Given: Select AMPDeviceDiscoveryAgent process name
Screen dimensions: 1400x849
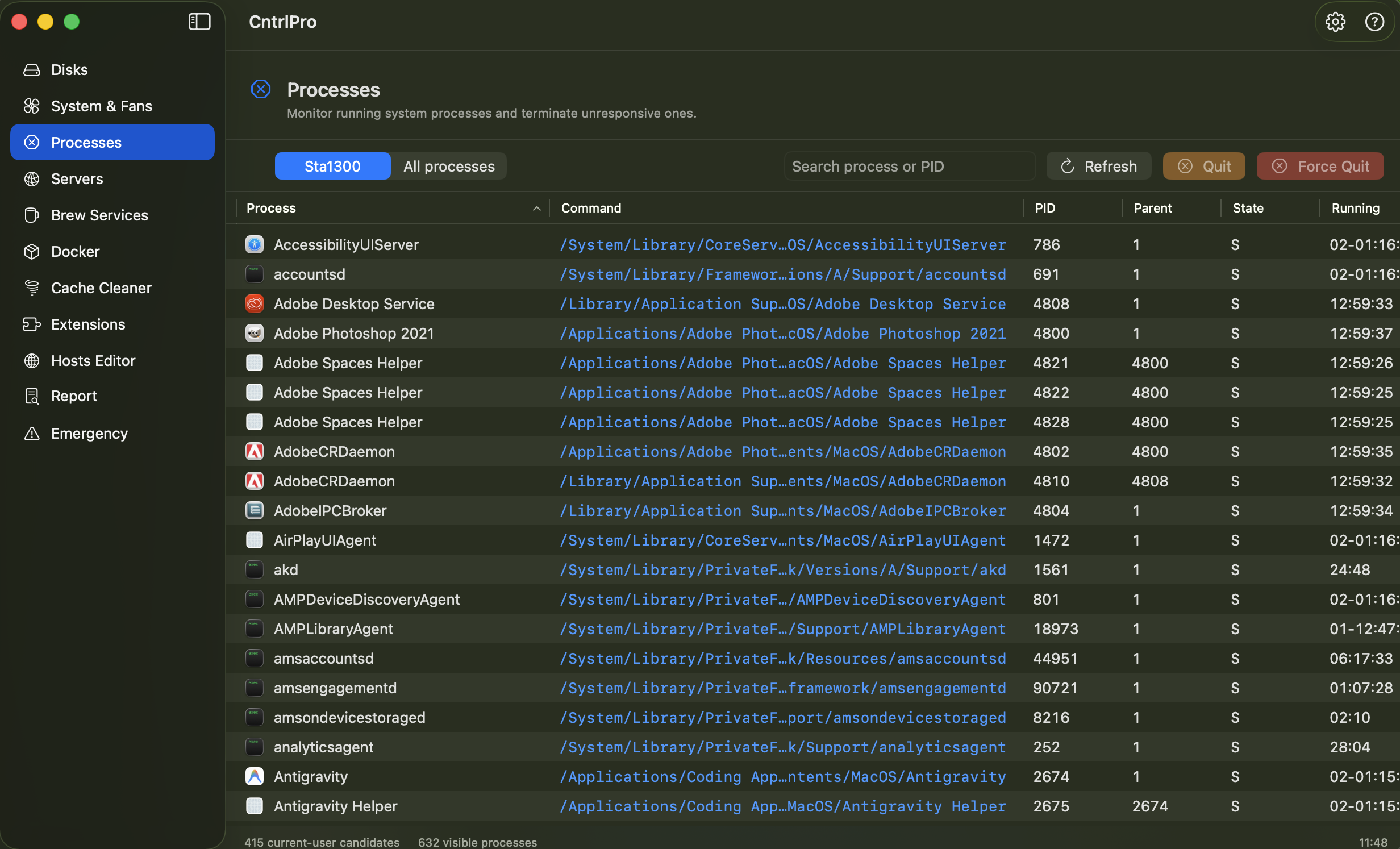Looking at the screenshot, I should click(366, 599).
